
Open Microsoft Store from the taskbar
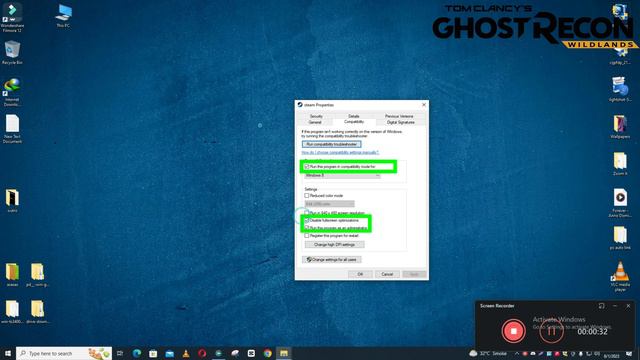153,353
